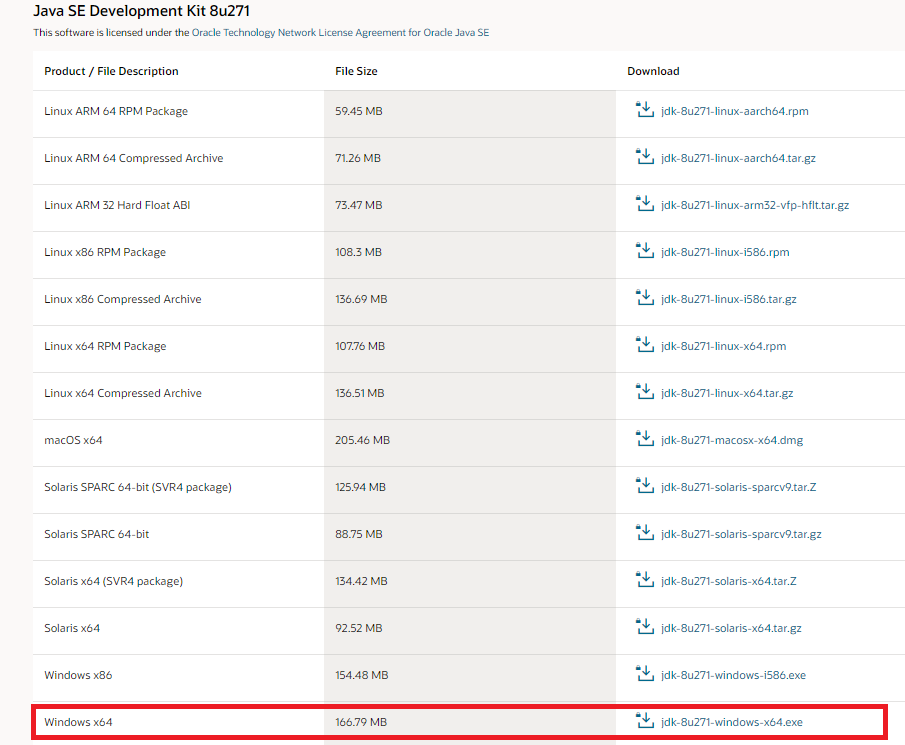Download jdk-8u271-linux-aarch64.rpm link
This screenshot has width=905, height=745.
[x=735, y=111]
